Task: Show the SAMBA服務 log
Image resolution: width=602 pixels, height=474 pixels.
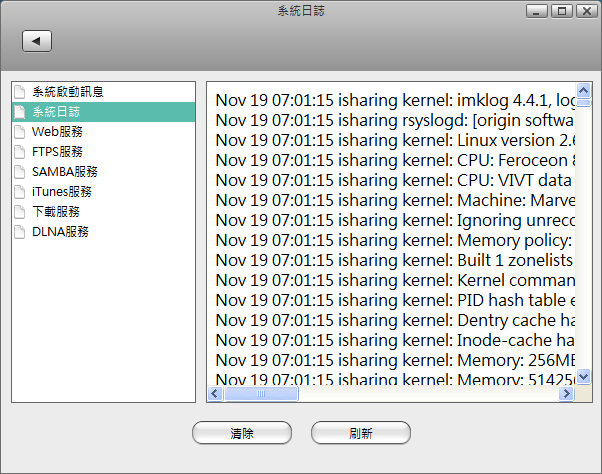Action: (64, 172)
